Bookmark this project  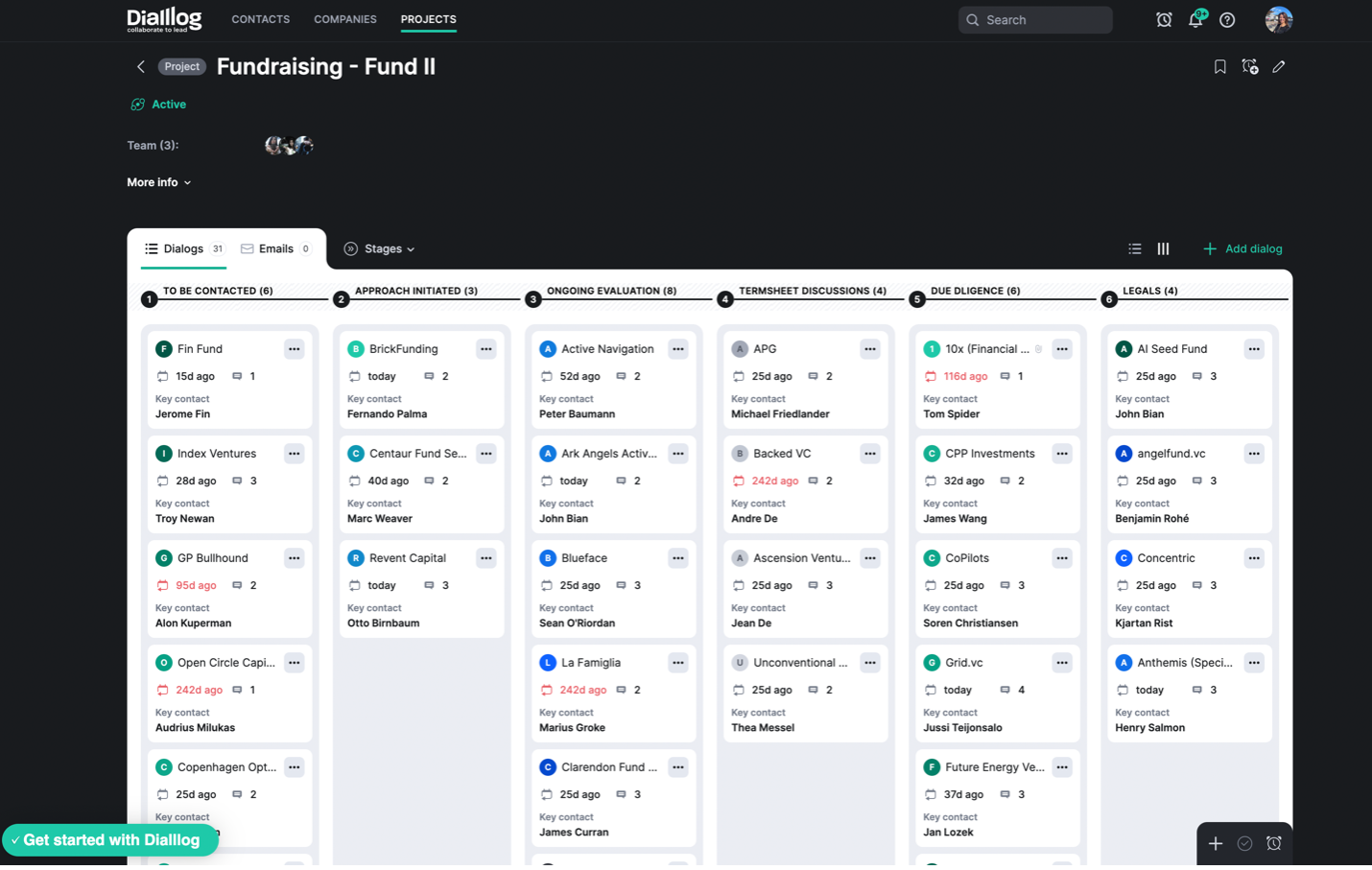click(1219, 67)
